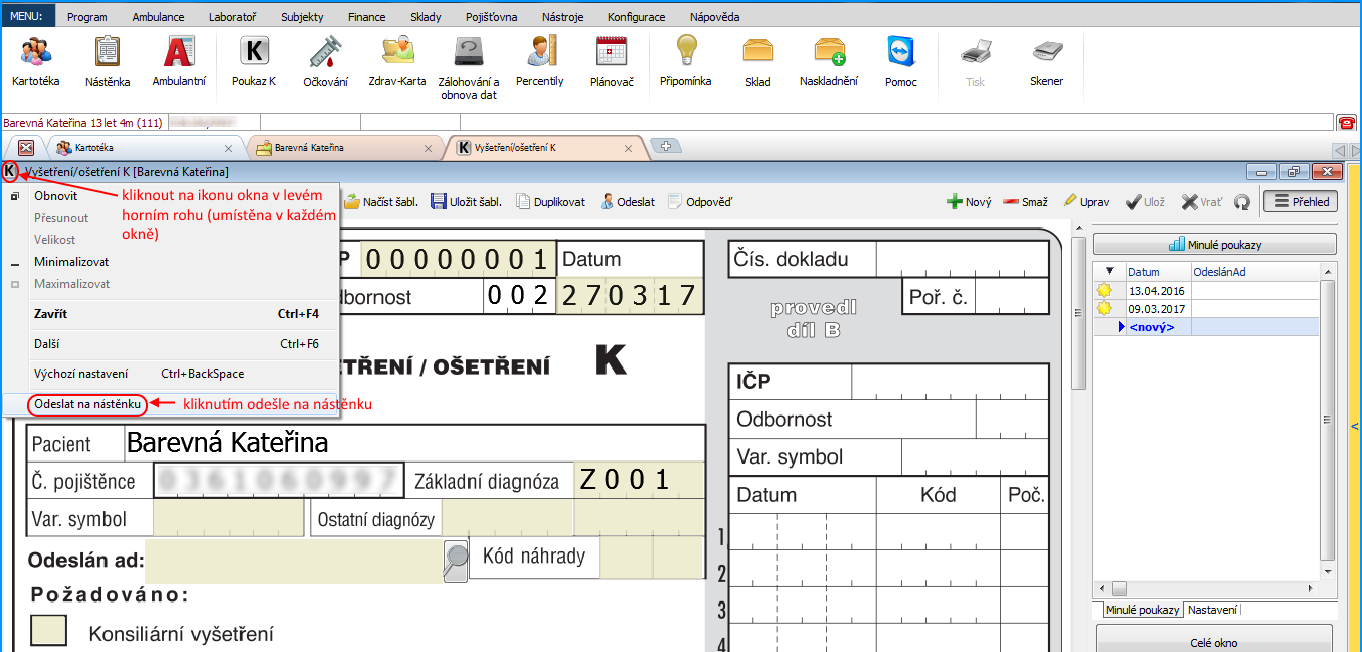Tick the Konsiliární vyšetření checkbox
This screenshot has width=1362, height=652.
click(48, 631)
